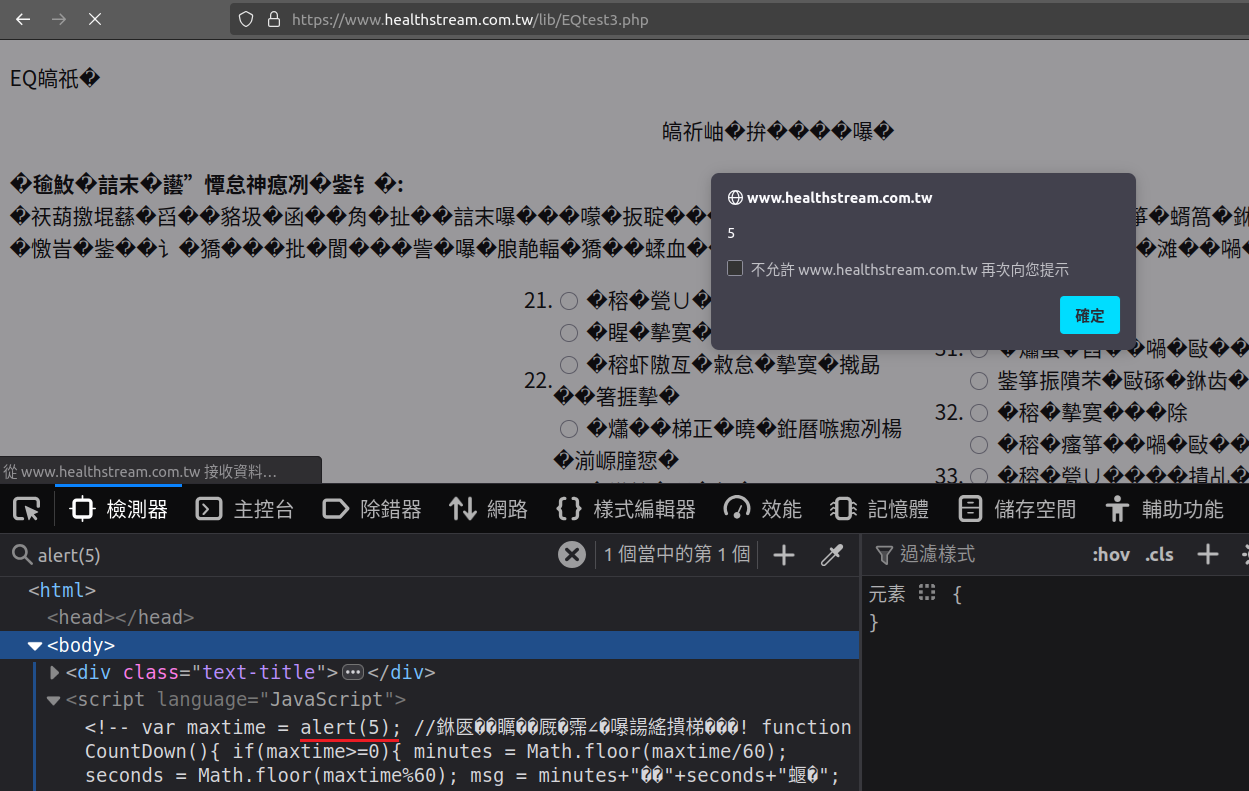
Task: Click the globe icon in alert dialog header
Action: 735,198
